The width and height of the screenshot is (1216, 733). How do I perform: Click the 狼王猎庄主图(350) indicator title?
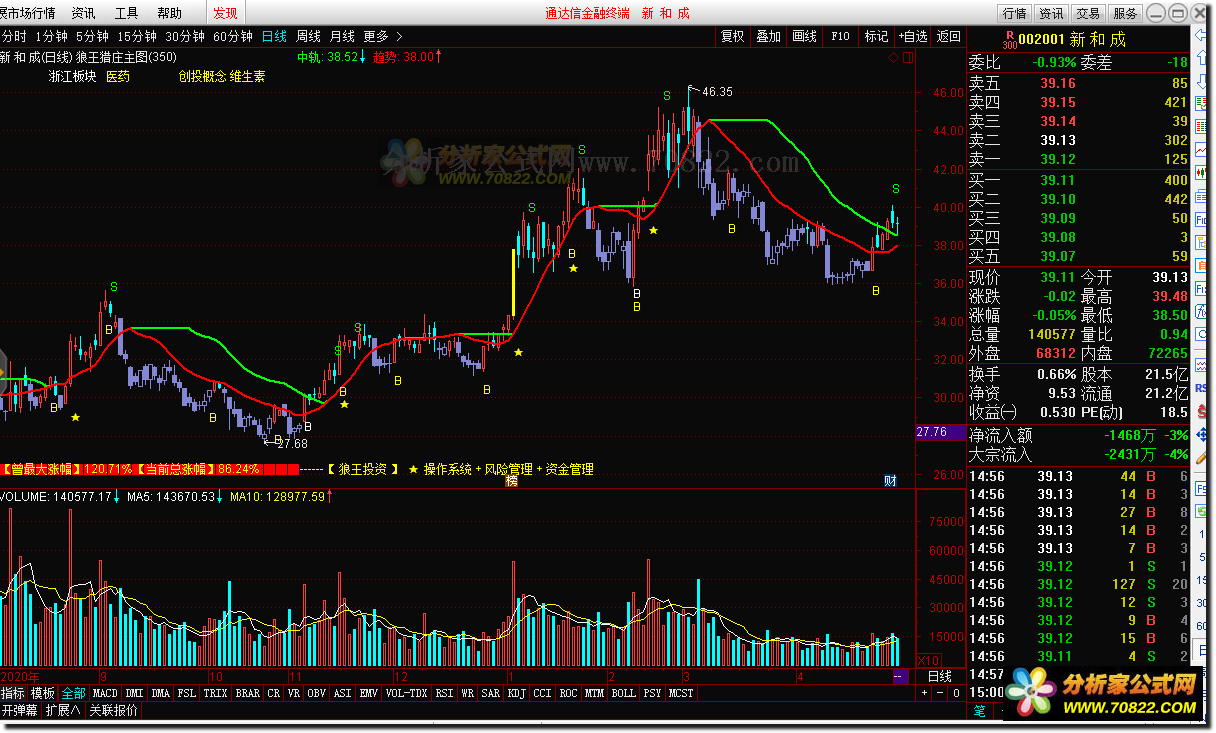(x=127, y=57)
